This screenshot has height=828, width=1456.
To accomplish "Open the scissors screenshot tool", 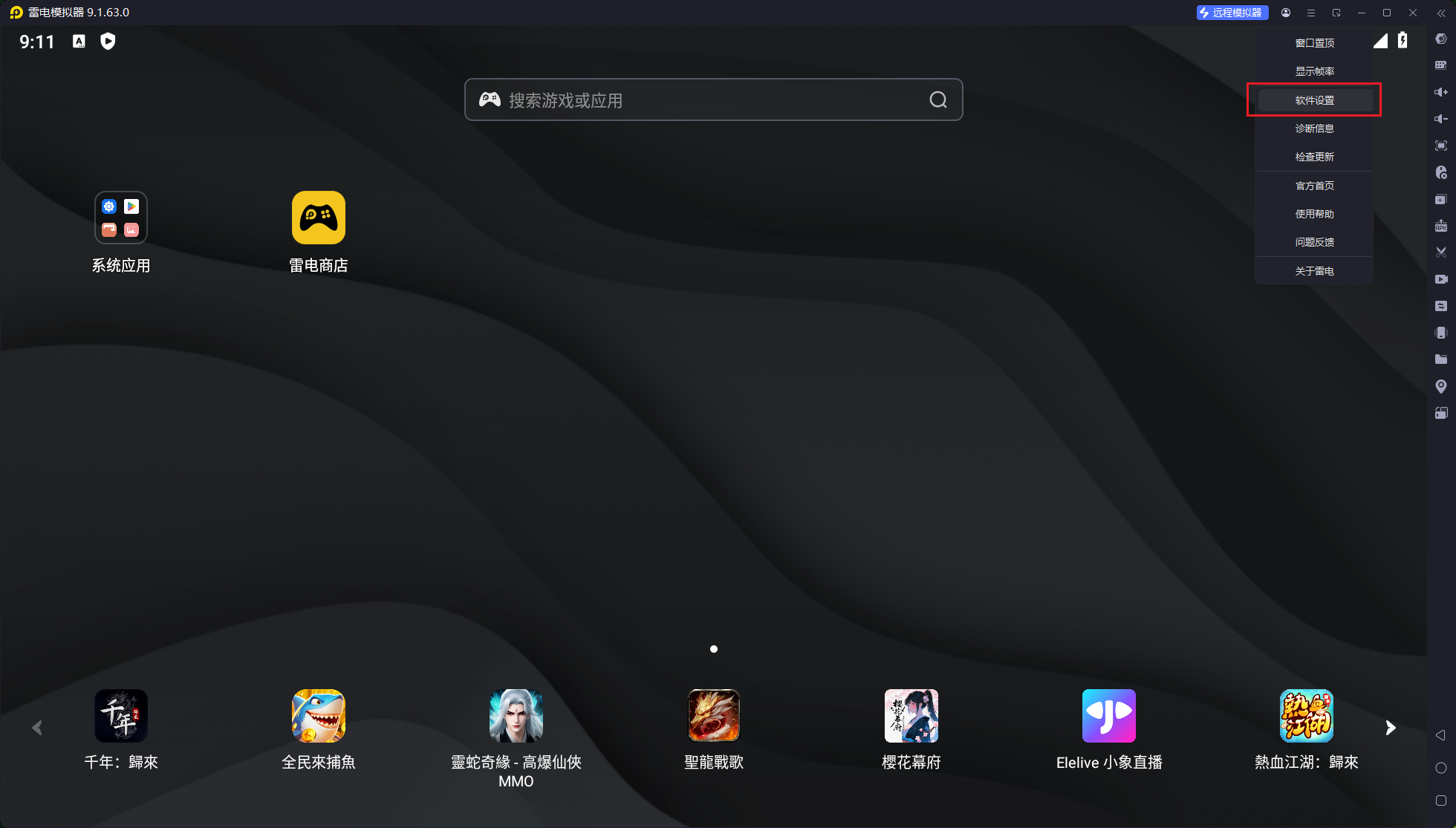I will click(1440, 252).
